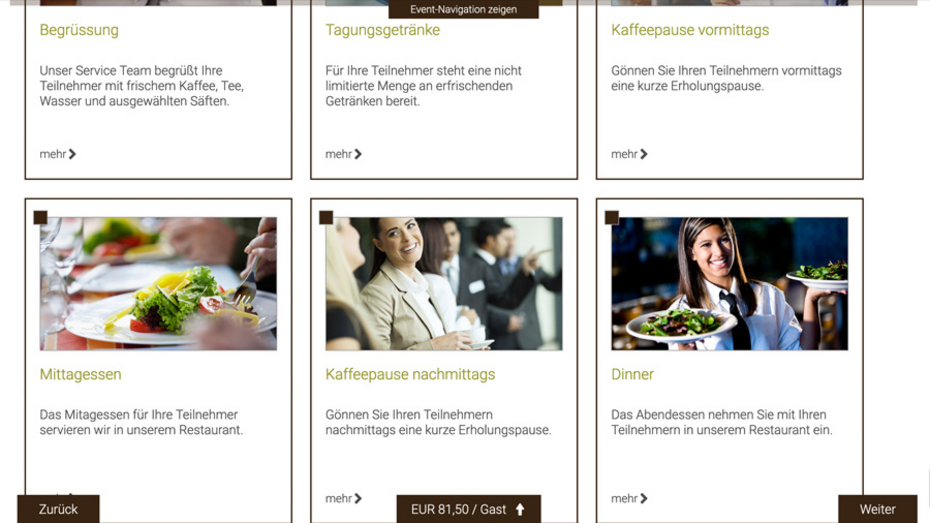
Task: Click the up arrow beside EUR 81,50 / Gast
Action: 520,509
